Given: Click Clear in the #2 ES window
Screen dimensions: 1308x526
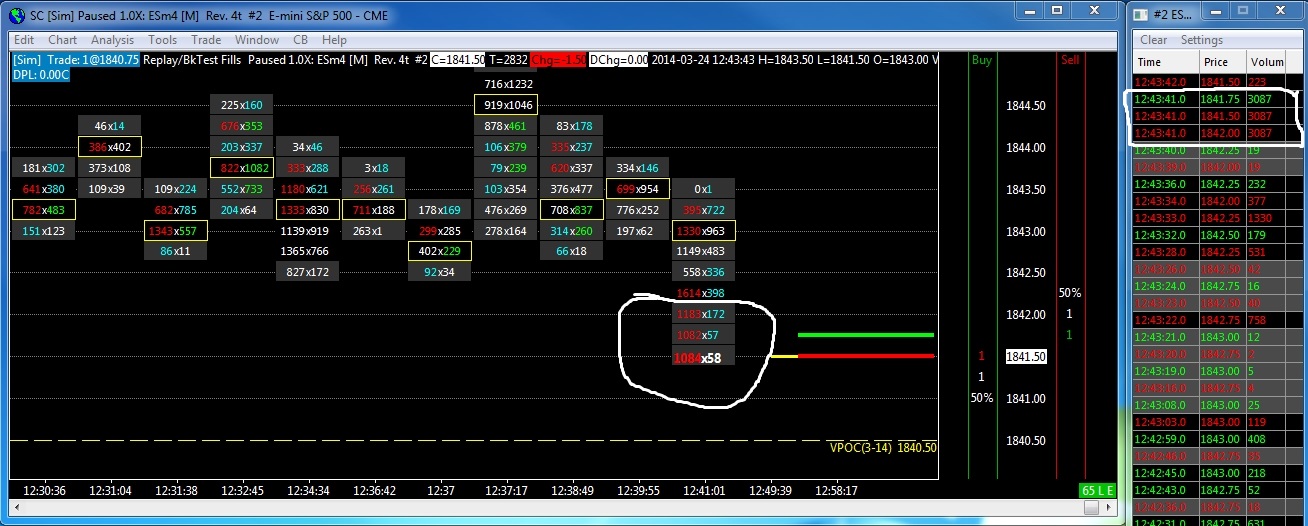Looking at the screenshot, I should (x=1153, y=40).
